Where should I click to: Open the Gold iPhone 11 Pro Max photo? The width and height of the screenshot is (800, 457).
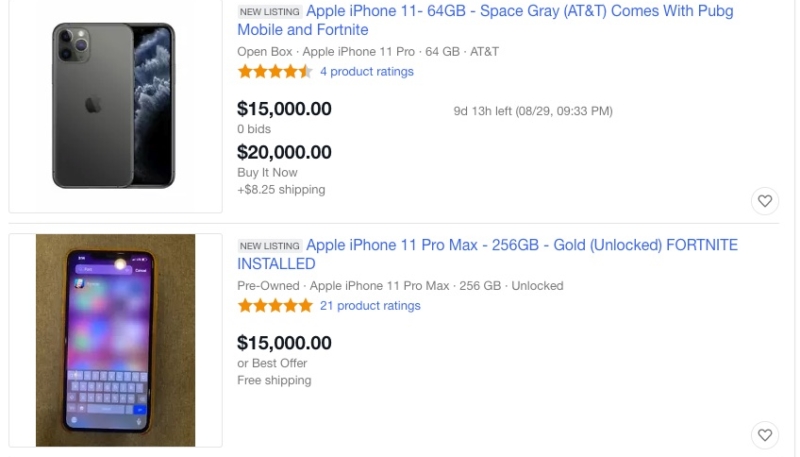(x=115, y=340)
